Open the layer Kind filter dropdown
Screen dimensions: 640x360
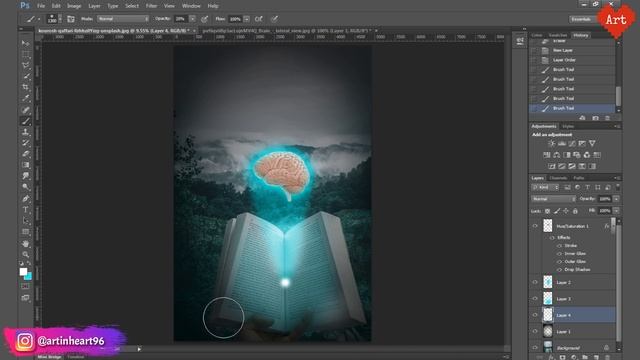tap(545, 187)
